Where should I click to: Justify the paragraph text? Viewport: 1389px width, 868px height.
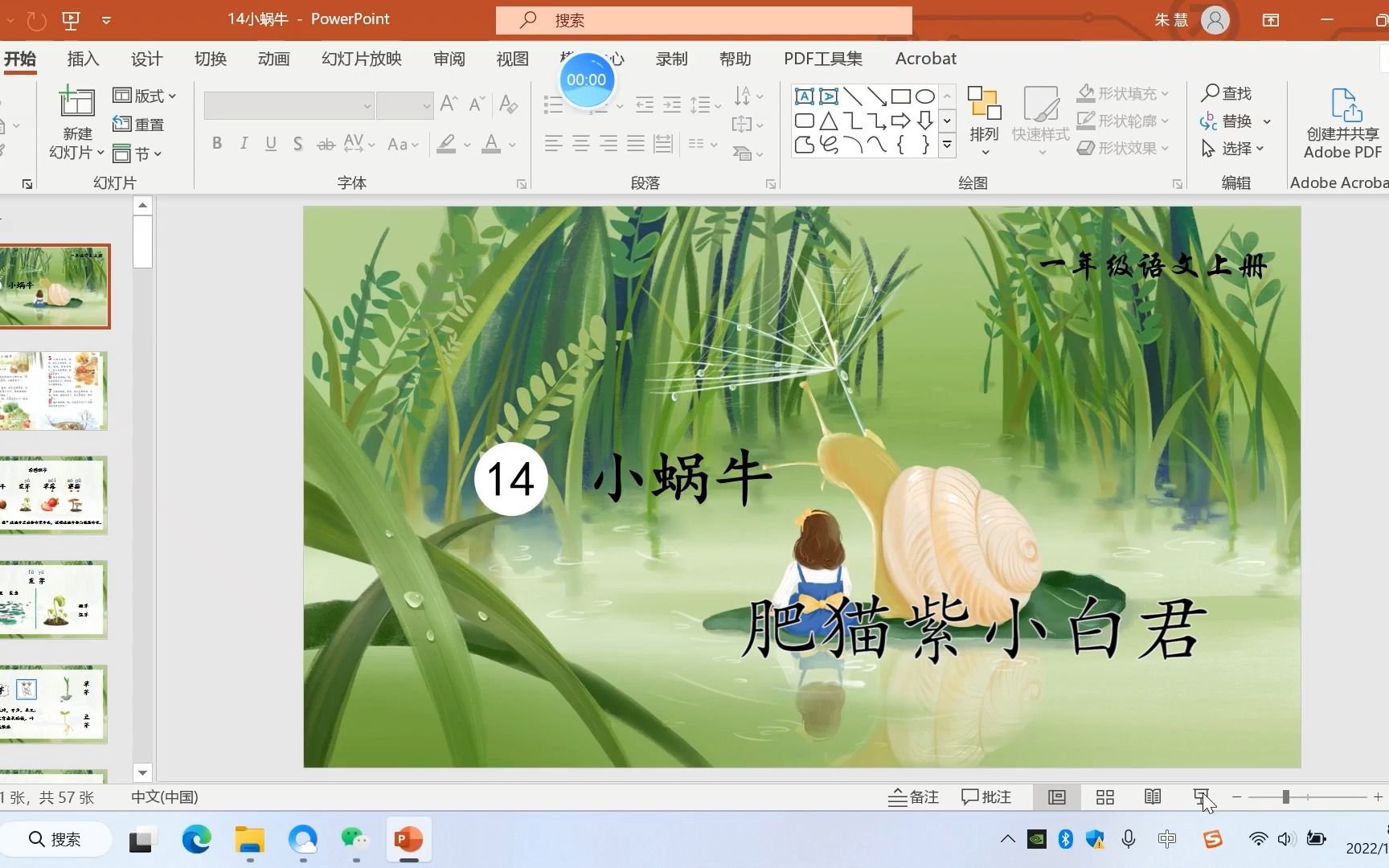click(x=636, y=144)
